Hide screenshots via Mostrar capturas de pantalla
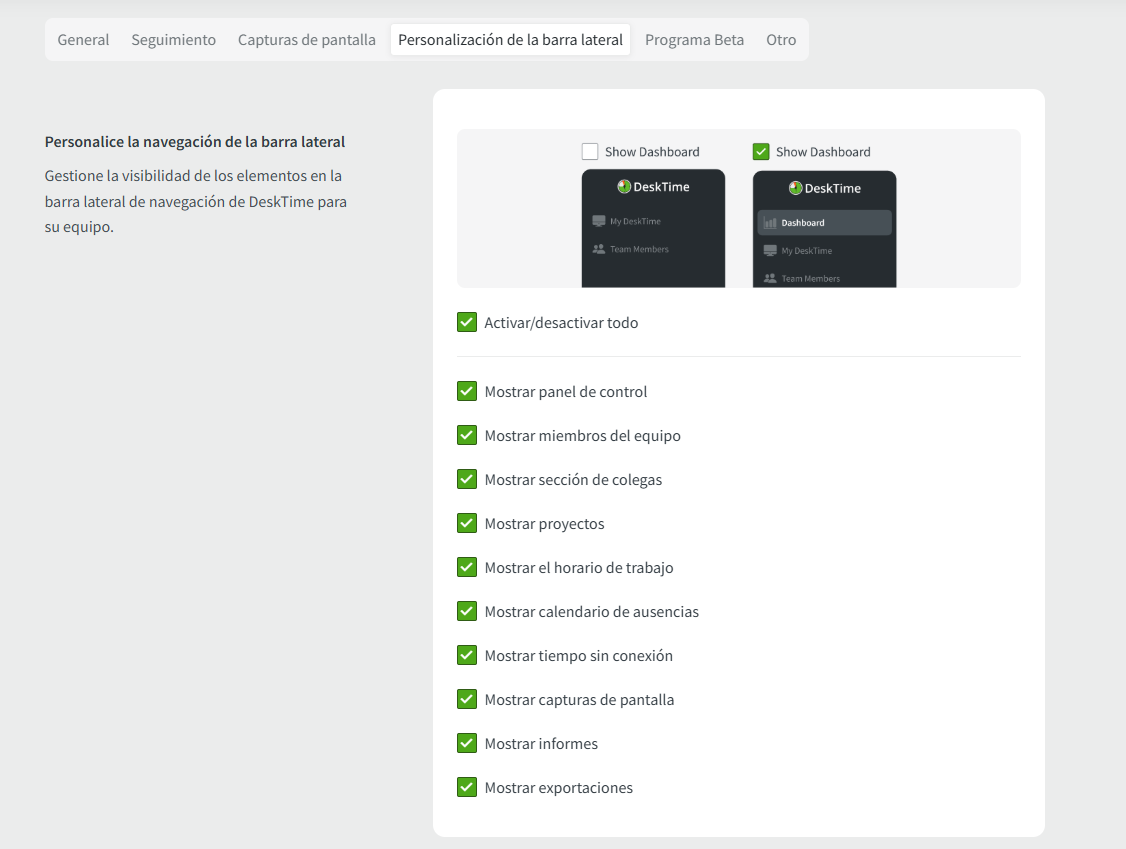Image resolution: width=1126 pixels, height=849 pixels. (x=467, y=699)
